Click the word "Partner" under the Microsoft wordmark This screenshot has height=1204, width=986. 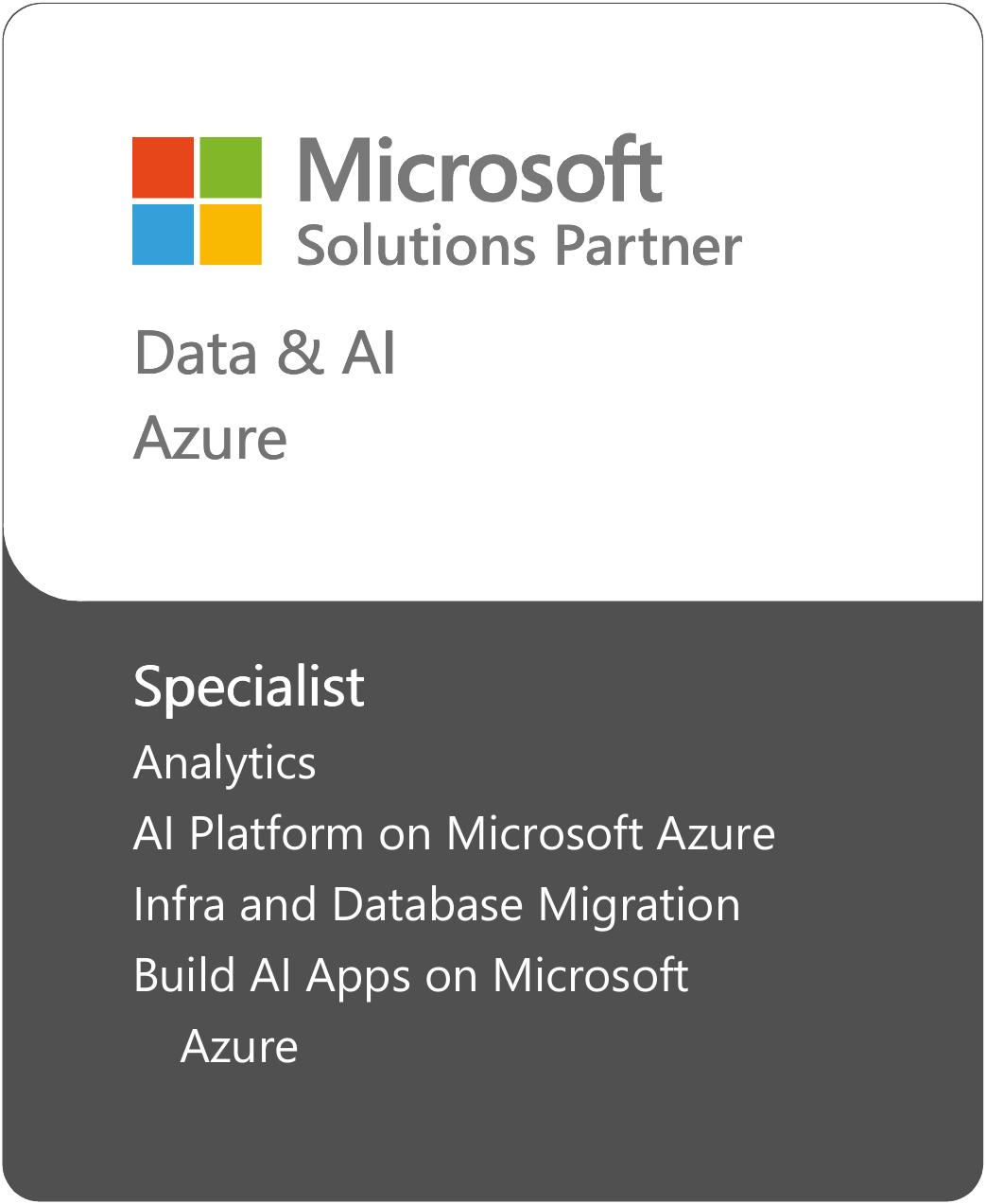coord(648,246)
